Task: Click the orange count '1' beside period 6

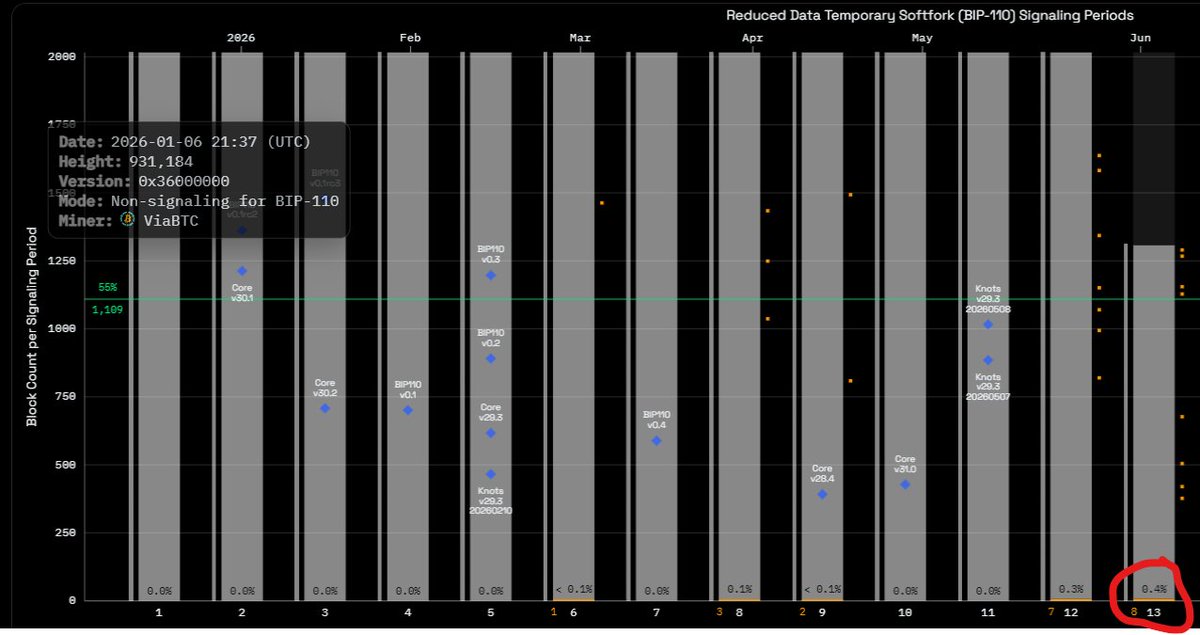Action: pyautogui.click(x=553, y=611)
